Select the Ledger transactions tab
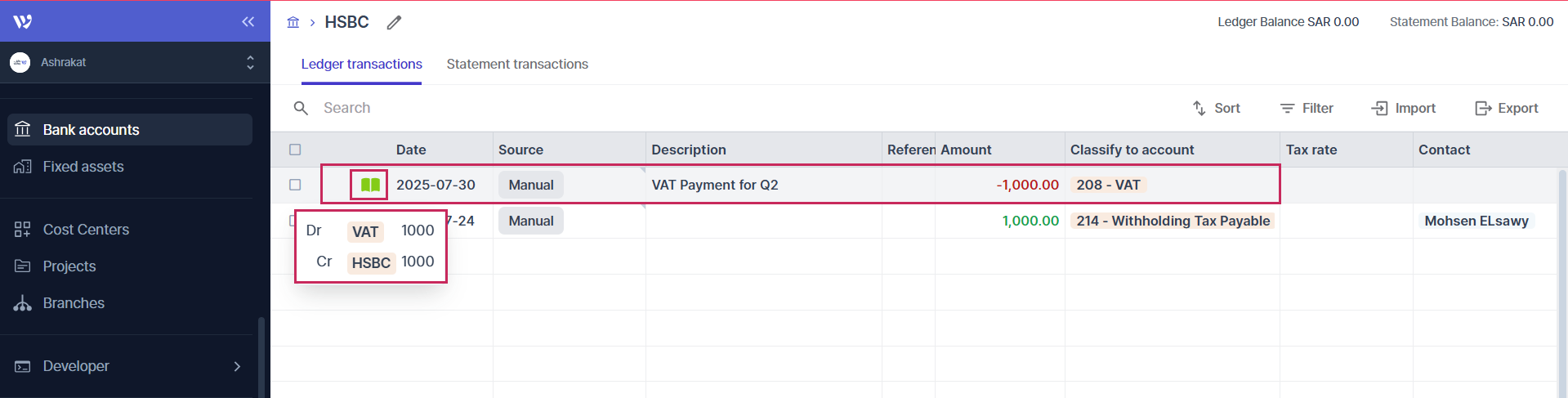Image resolution: width=1568 pixels, height=398 pixels. tap(361, 64)
